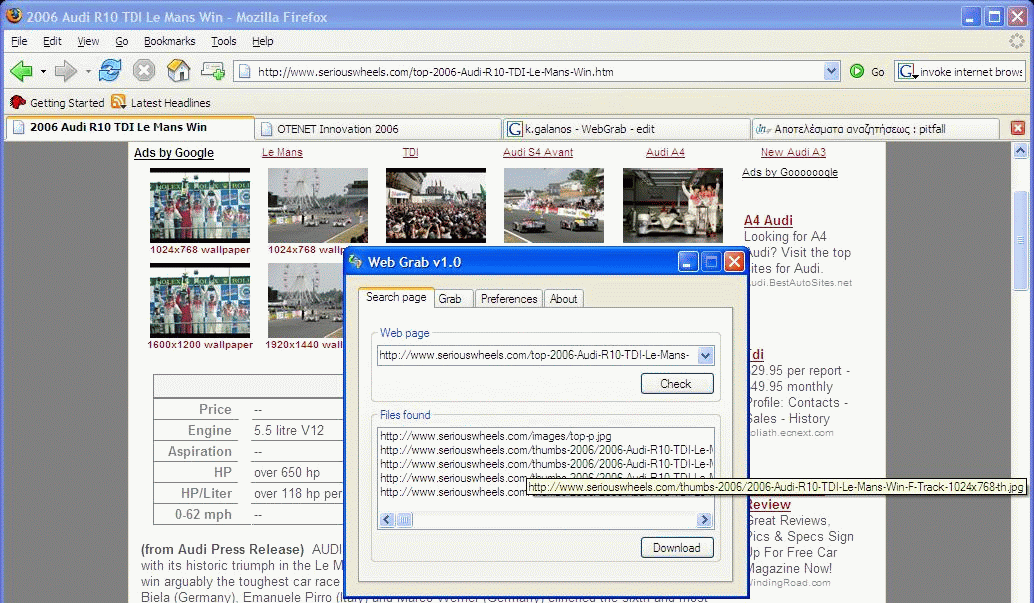Open the Back button history dropdown arrow
Screen dimensions: 1034x603
click(x=43, y=71)
